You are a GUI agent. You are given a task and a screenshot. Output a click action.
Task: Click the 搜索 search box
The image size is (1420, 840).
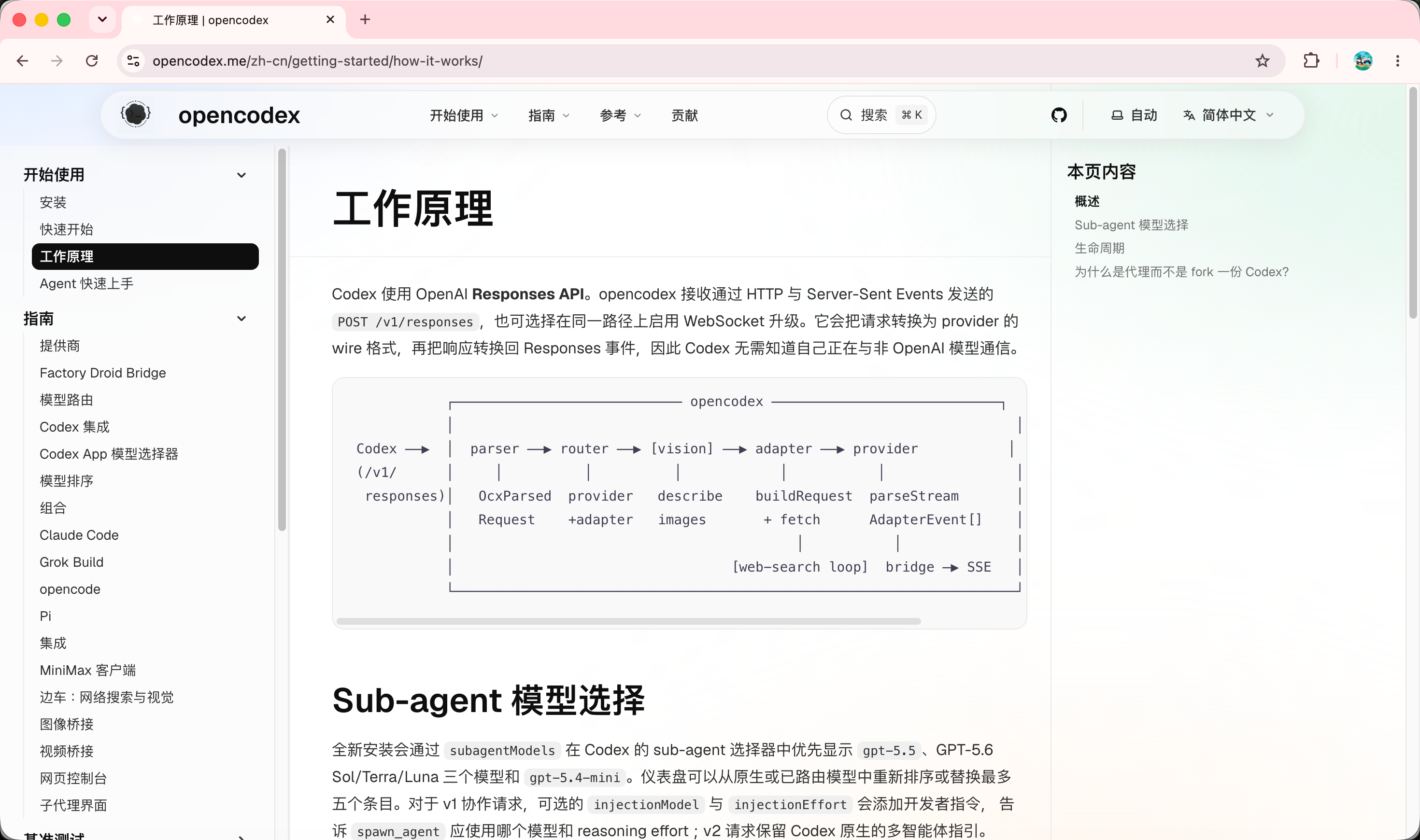[881, 115]
